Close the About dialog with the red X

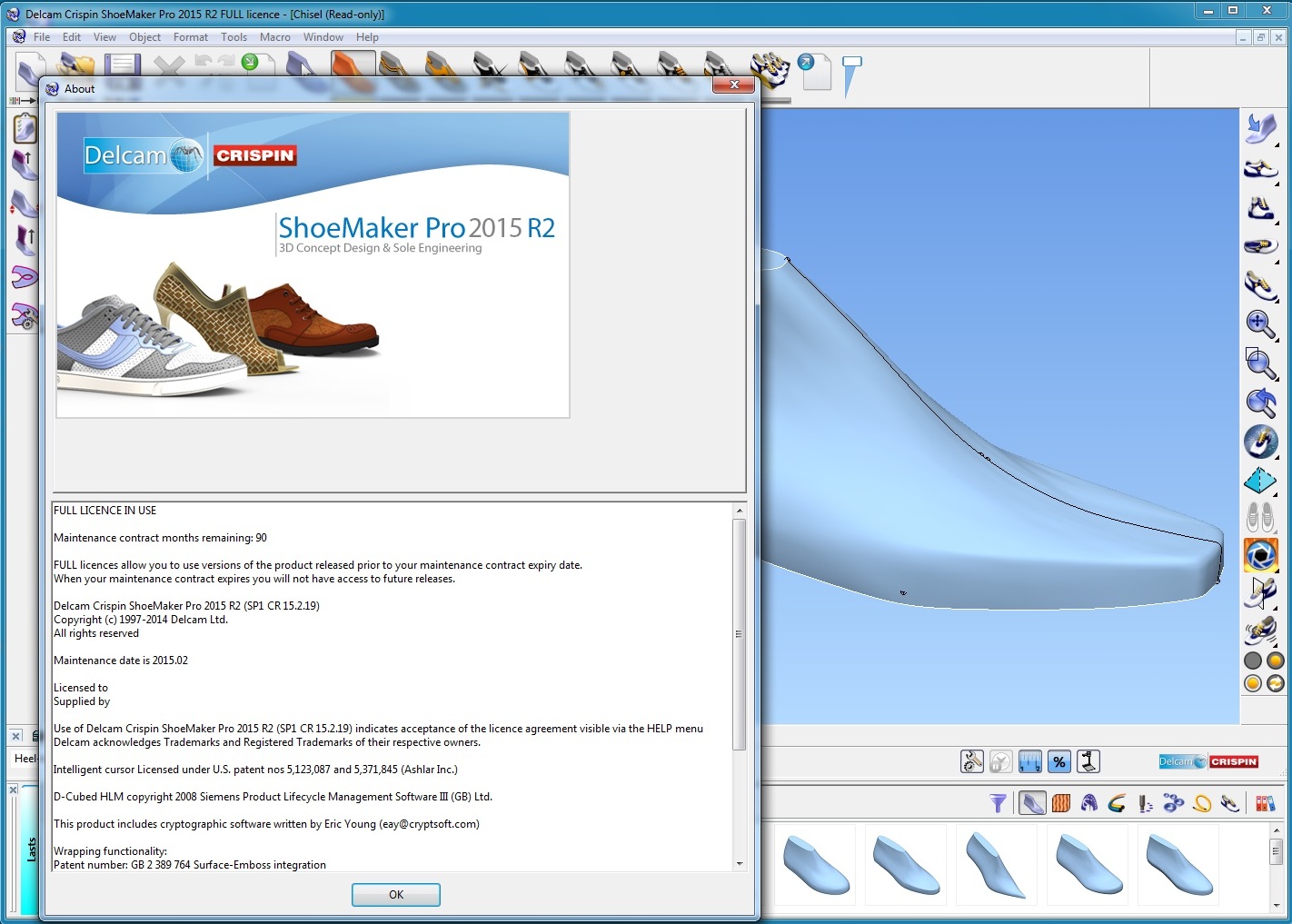click(x=734, y=84)
